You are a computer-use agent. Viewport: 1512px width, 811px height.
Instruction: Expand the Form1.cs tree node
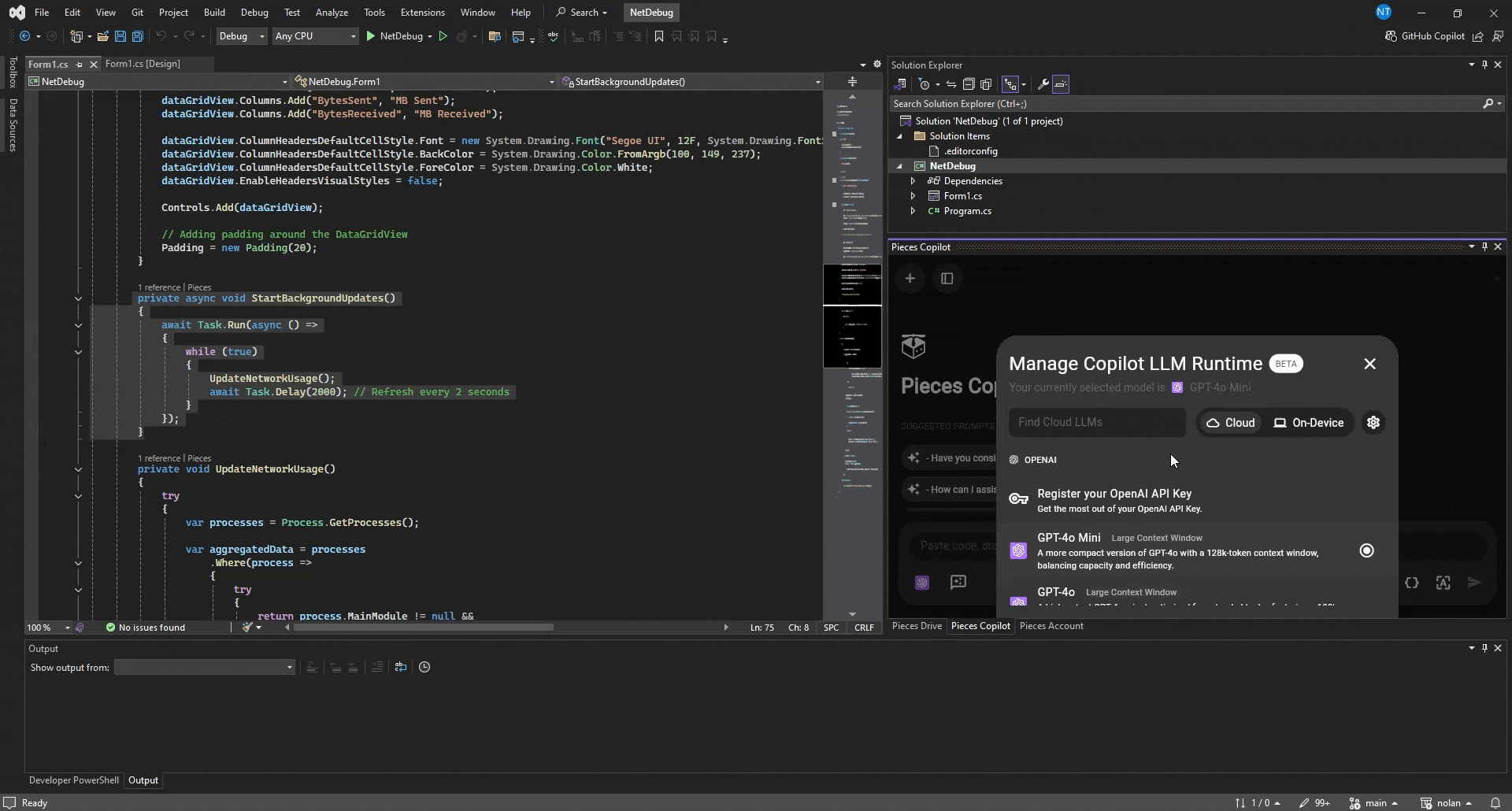click(x=913, y=196)
